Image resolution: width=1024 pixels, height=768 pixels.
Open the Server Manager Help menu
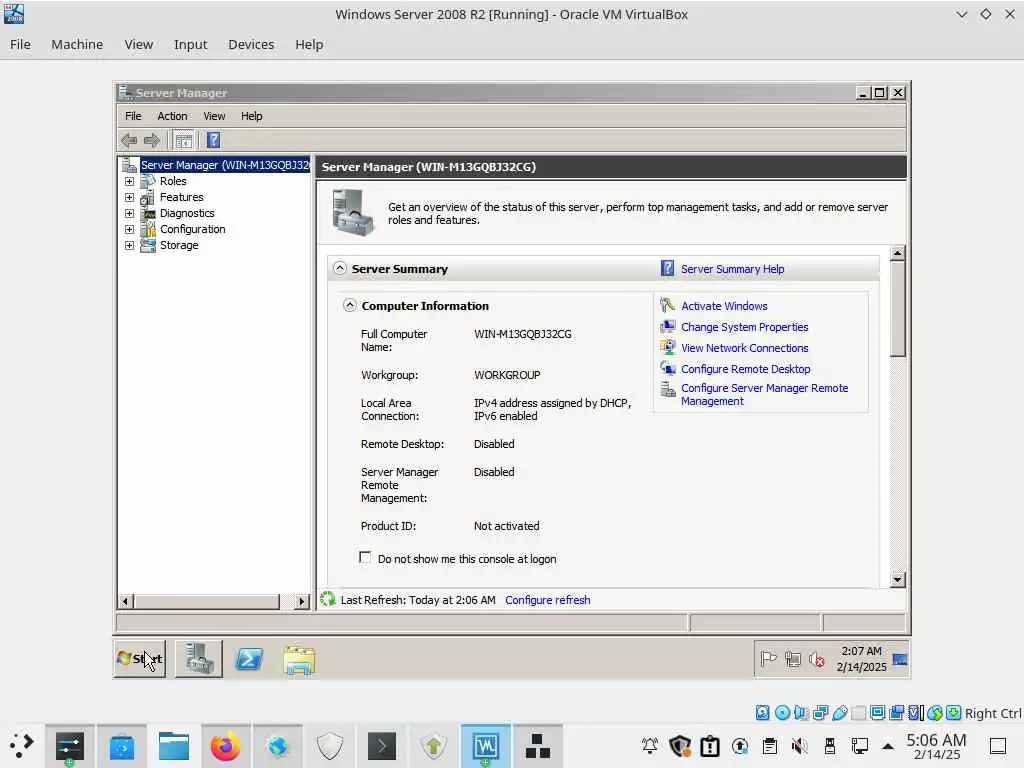click(251, 116)
